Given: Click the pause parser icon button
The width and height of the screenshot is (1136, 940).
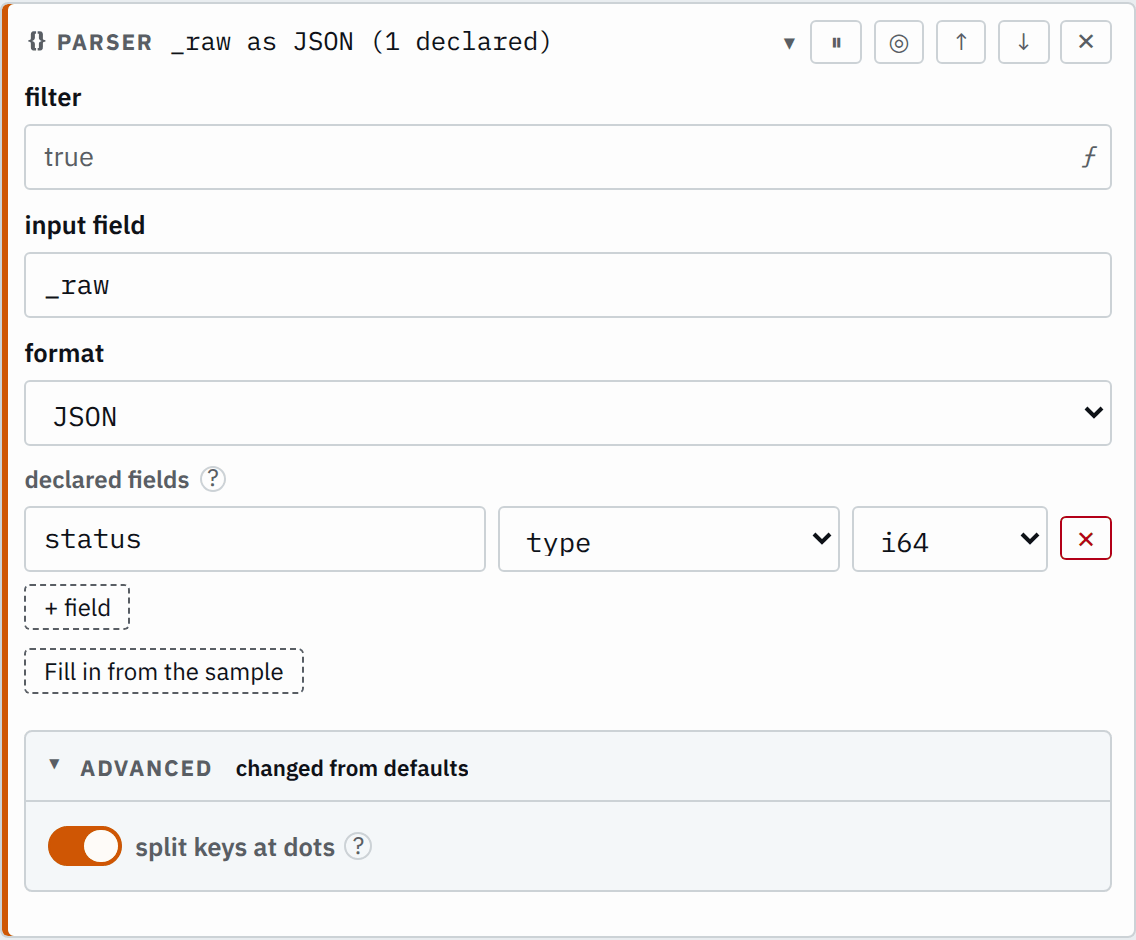Looking at the screenshot, I should 835,43.
